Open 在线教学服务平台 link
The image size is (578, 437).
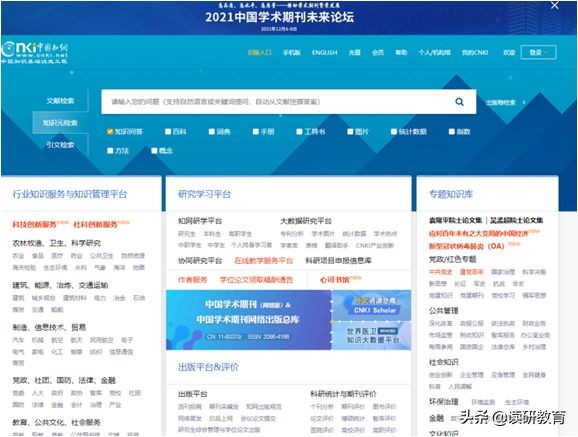(264, 261)
